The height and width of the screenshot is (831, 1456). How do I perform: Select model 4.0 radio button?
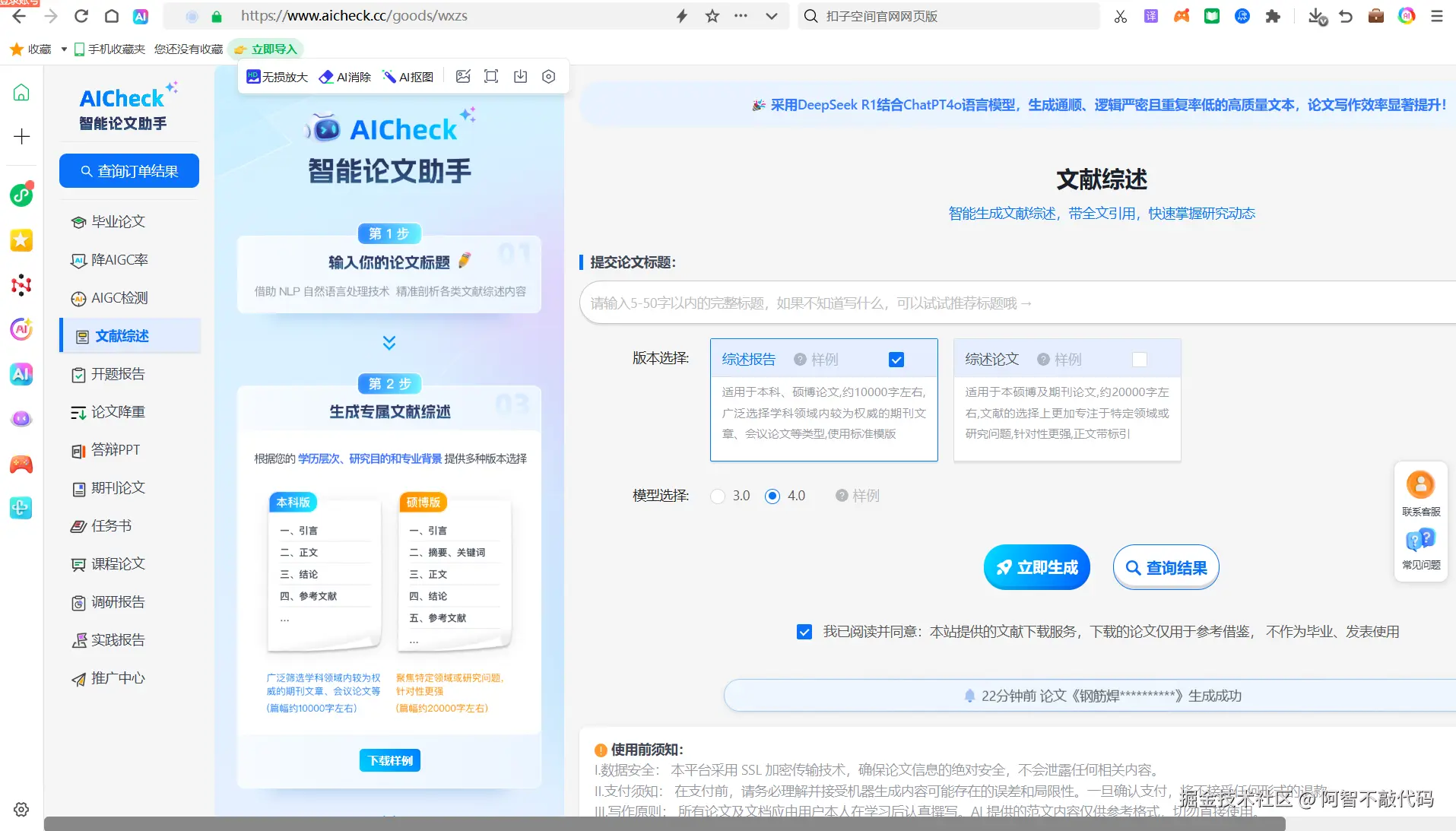[772, 496]
